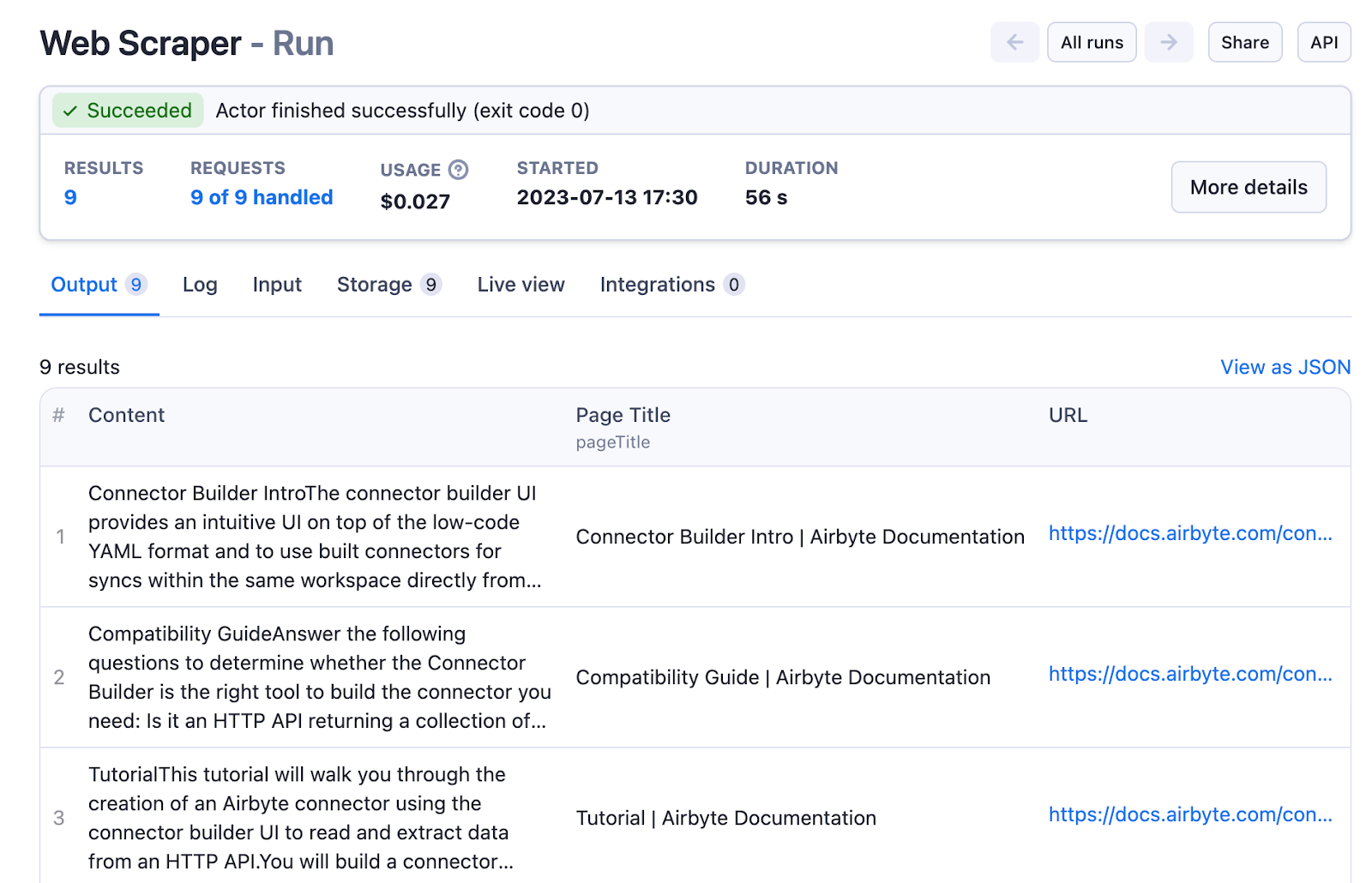Go to the next run arrow
The image size is (1372, 883).
1169,42
